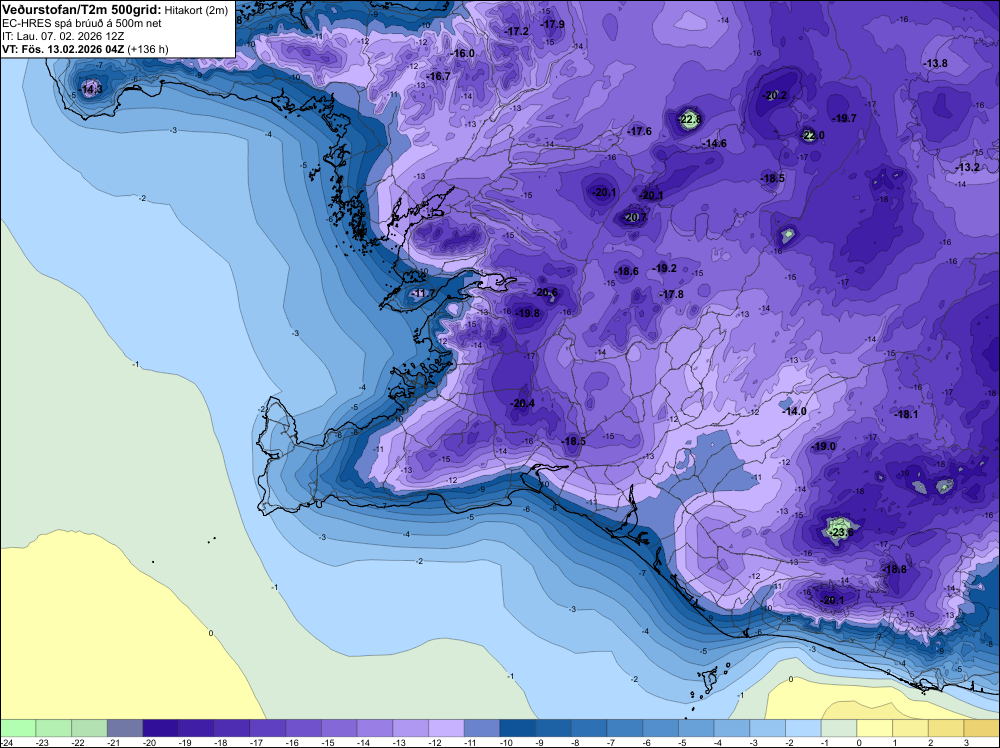The width and height of the screenshot is (1000, 748).
Task: Click the -19.8 temperature label
Action: [527, 313]
